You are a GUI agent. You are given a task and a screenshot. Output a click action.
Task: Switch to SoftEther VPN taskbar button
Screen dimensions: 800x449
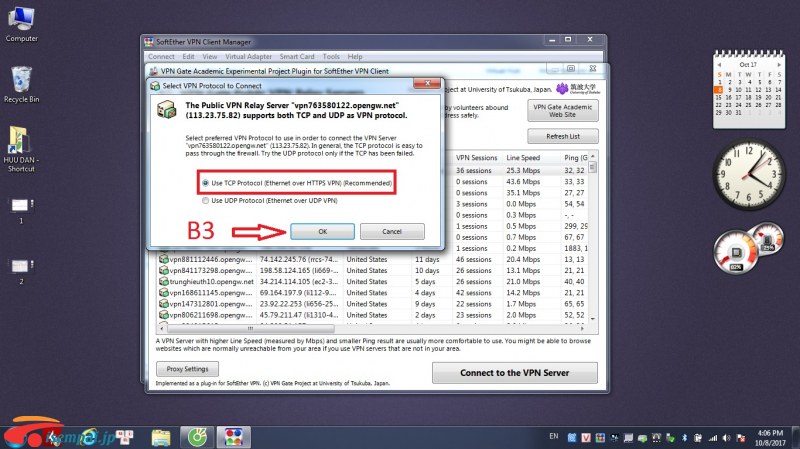pyautogui.click(x=234, y=437)
